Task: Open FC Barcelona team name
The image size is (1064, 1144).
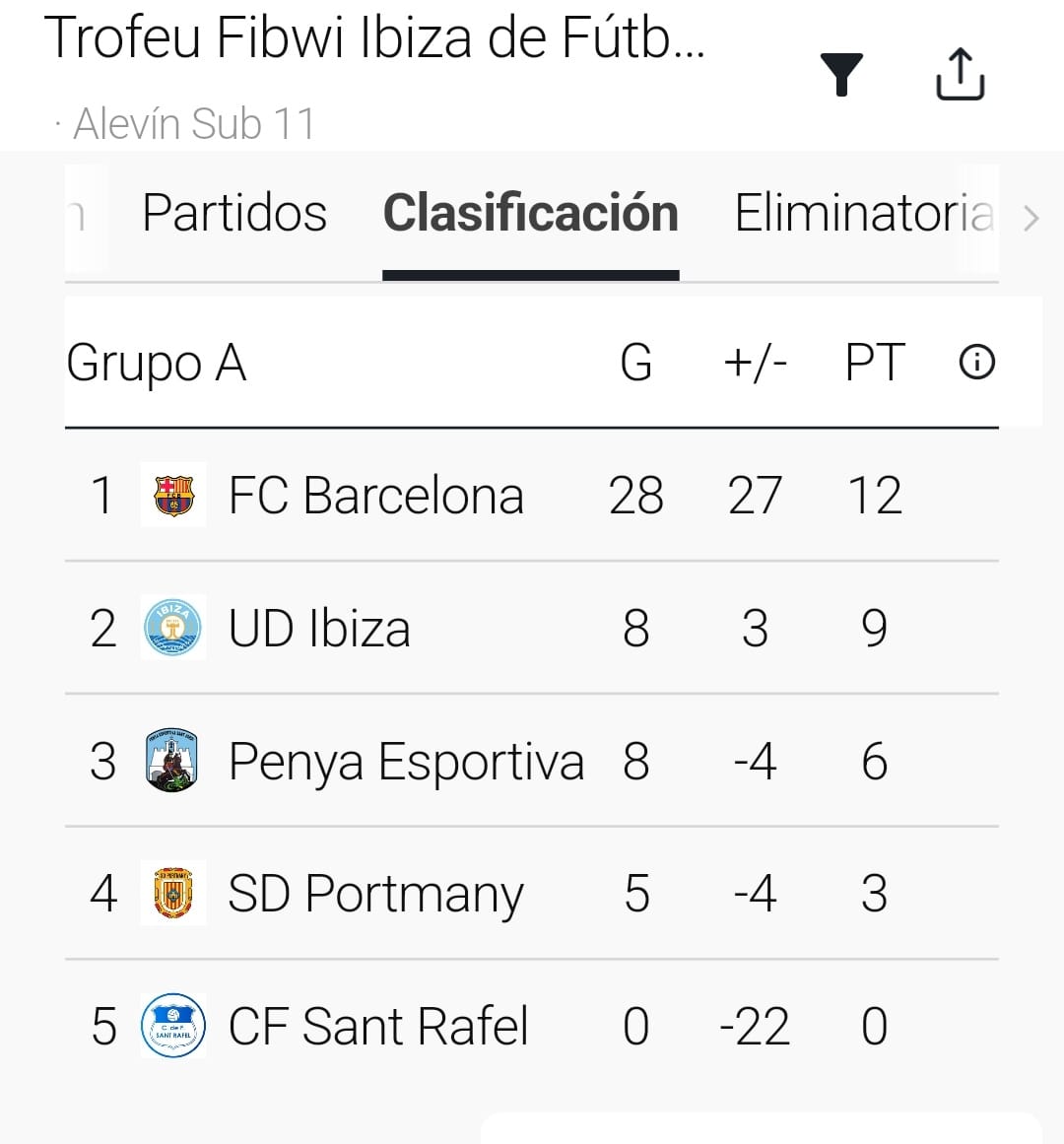Action: coord(375,496)
